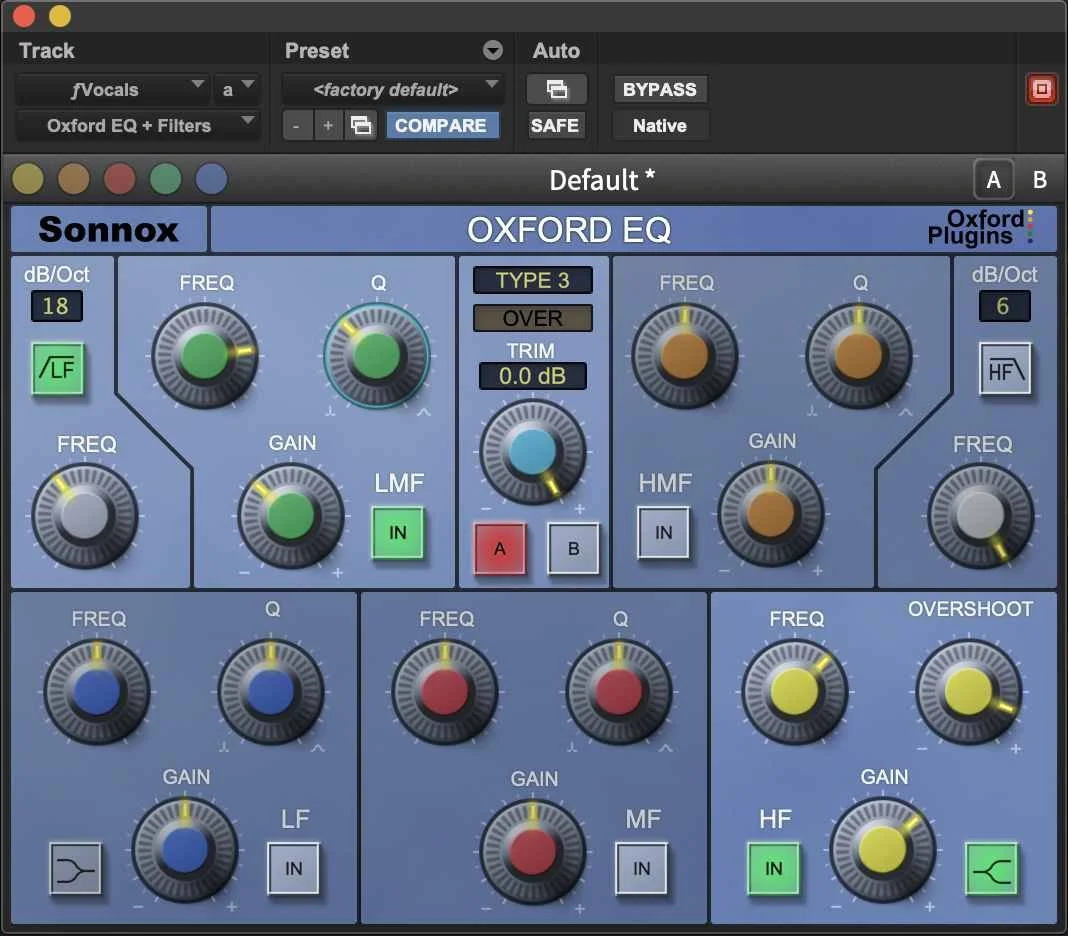Click the red circle in the header bar
This screenshot has width=1068, height=936.
pyautogui.click(x=120, y=180)
